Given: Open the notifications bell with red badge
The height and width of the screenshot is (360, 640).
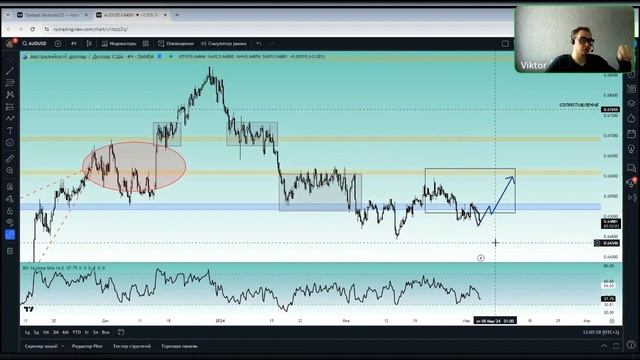Looking at the screenshot, I should pyautogui.click(x=631, y=182).
